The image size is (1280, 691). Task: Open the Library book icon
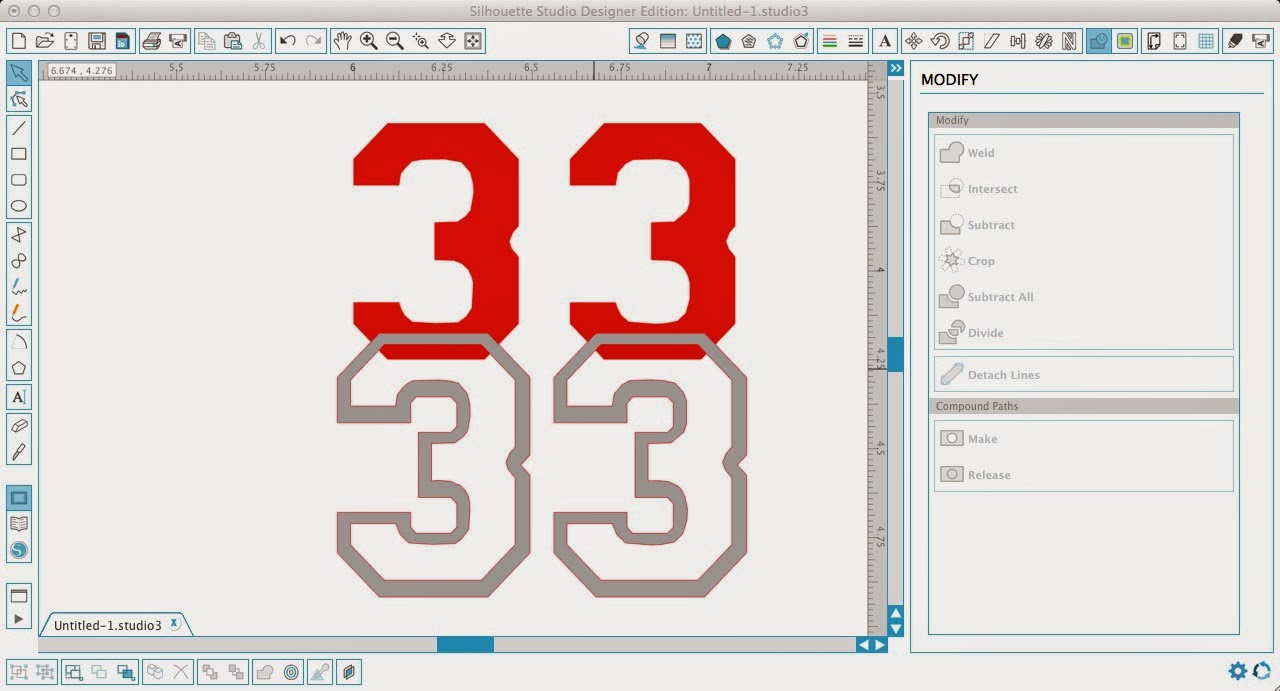point(19,524)
